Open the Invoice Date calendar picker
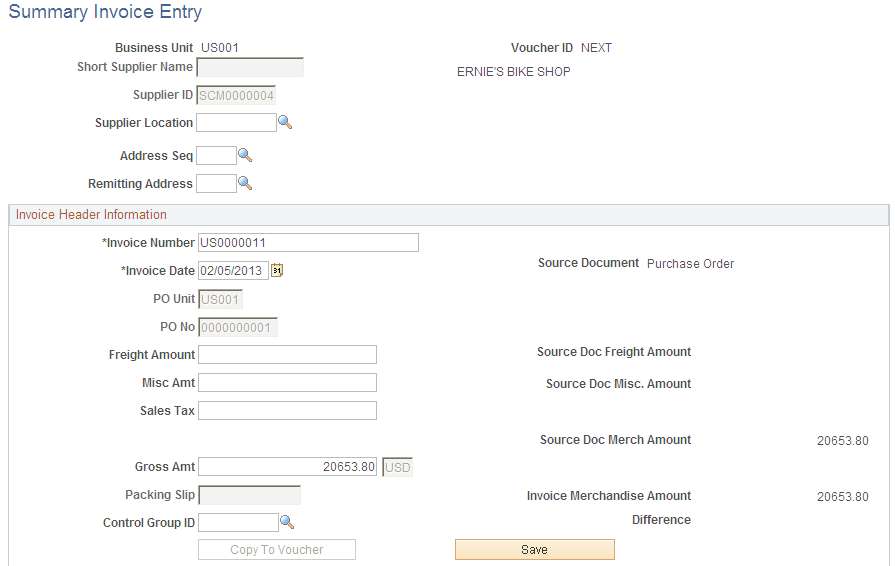This screenshot has height=566, width=895. (x=277, y=270)
